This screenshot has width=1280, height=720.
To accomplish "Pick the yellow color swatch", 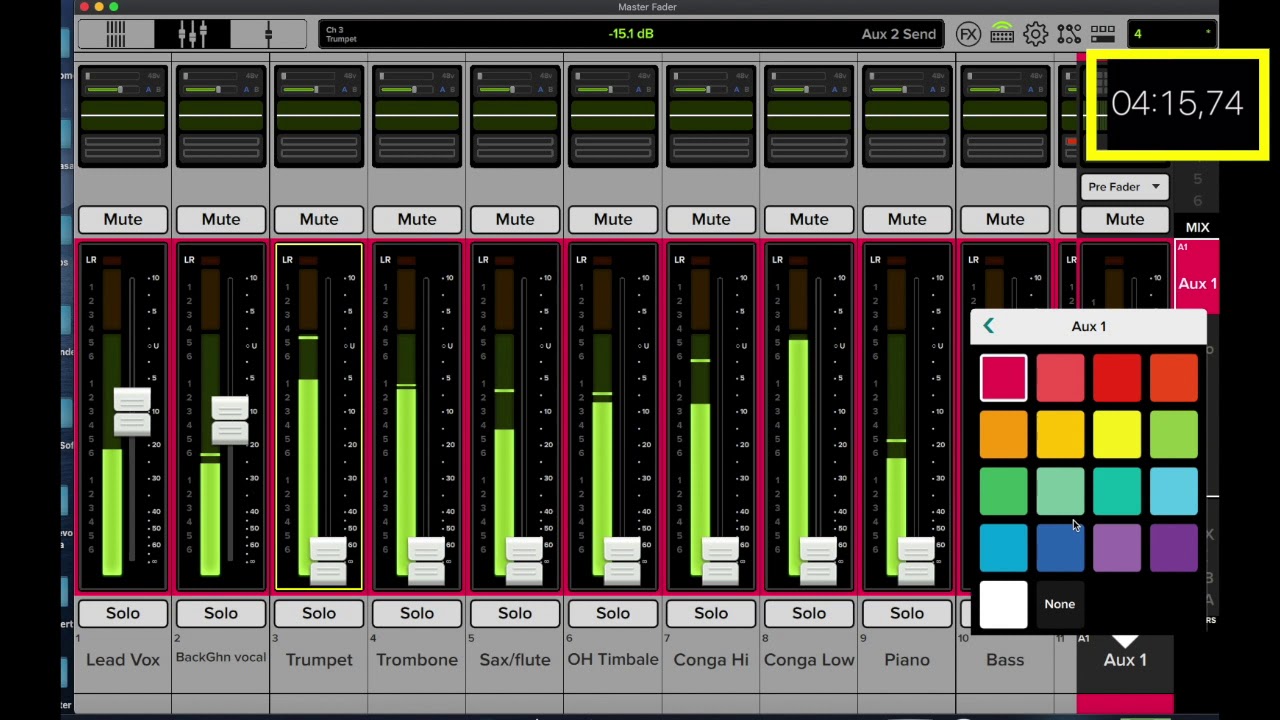I will pos(1117,435).
